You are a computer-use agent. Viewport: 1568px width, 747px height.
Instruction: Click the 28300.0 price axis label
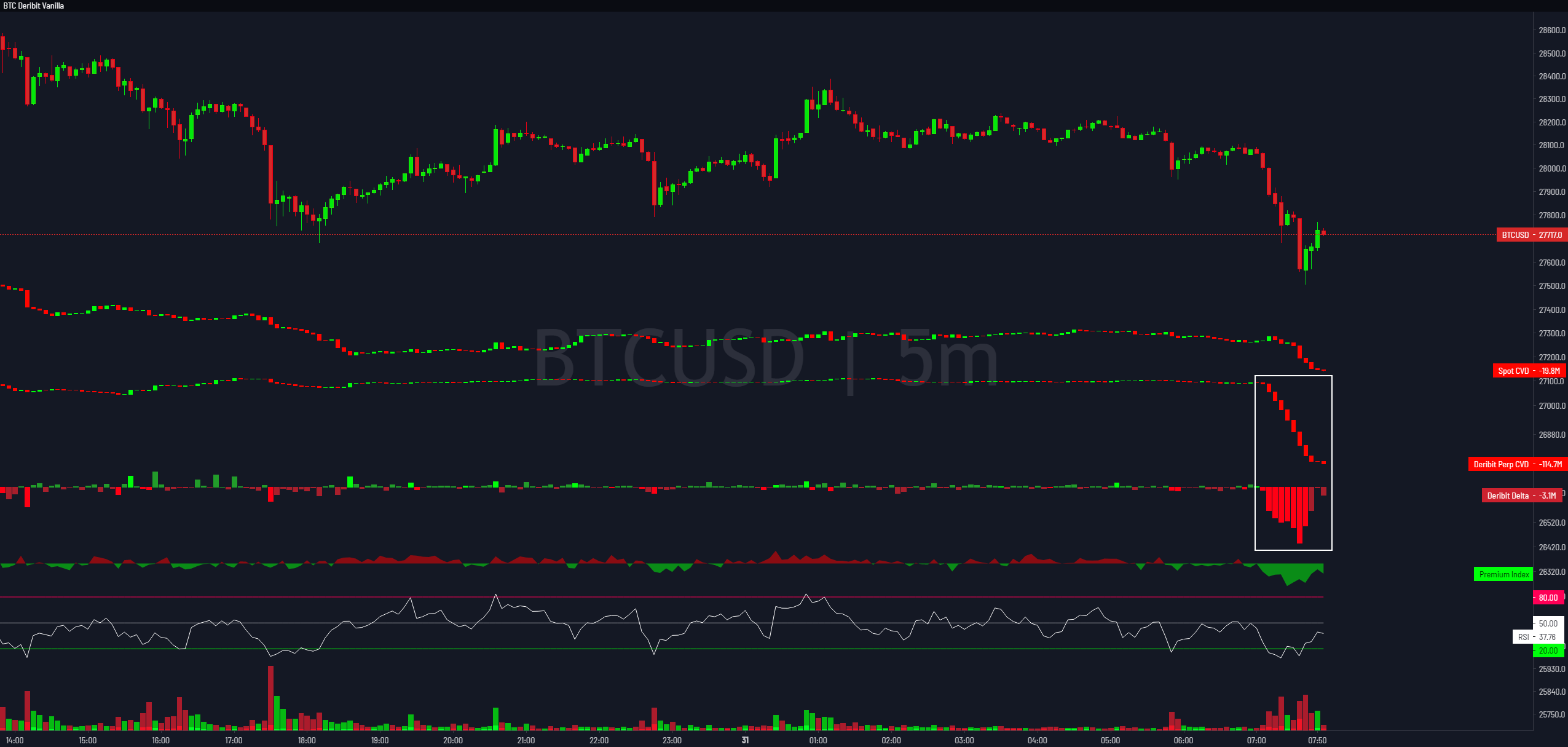1552,99
